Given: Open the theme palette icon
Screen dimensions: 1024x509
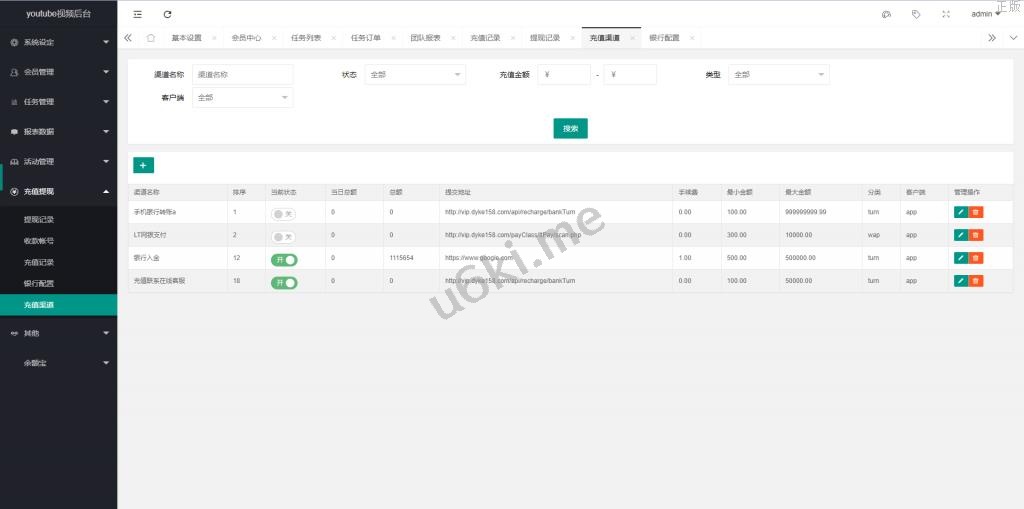Looking at the screenshot, I should [886, 14].
